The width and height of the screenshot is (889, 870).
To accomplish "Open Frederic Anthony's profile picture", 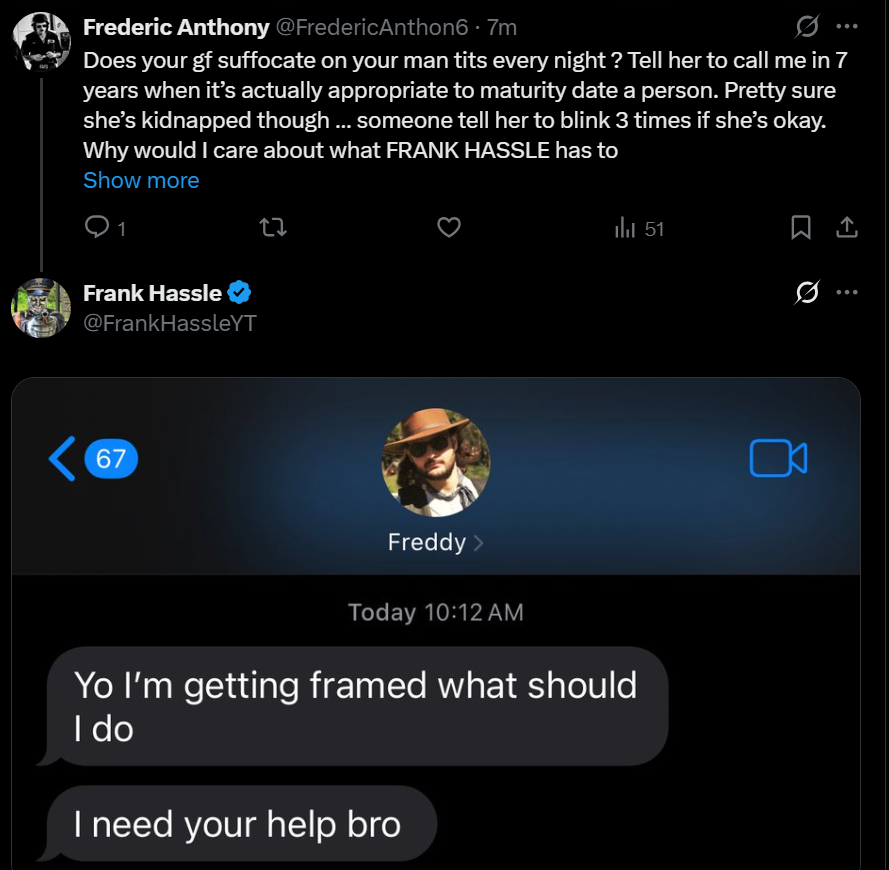I will tap(41, 41).
